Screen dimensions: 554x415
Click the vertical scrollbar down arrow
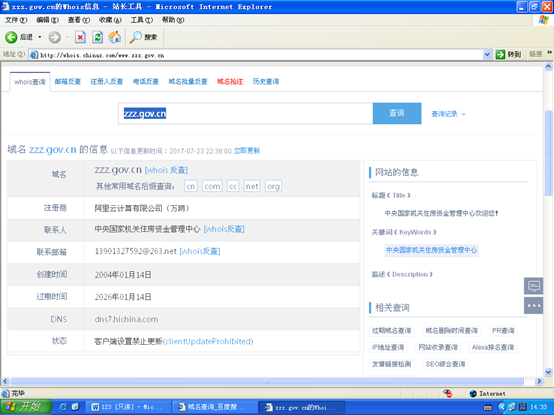point(548,372)
